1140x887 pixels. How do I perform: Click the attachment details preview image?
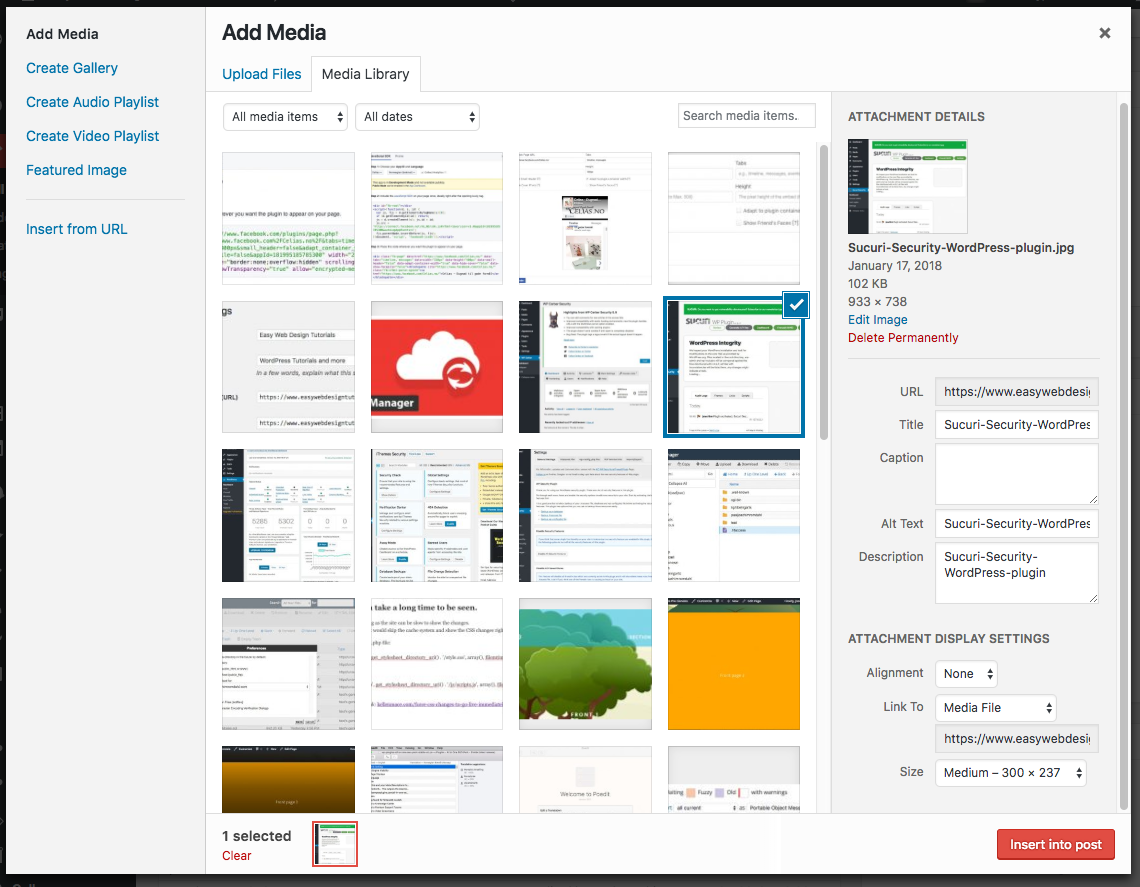point(907,186)
